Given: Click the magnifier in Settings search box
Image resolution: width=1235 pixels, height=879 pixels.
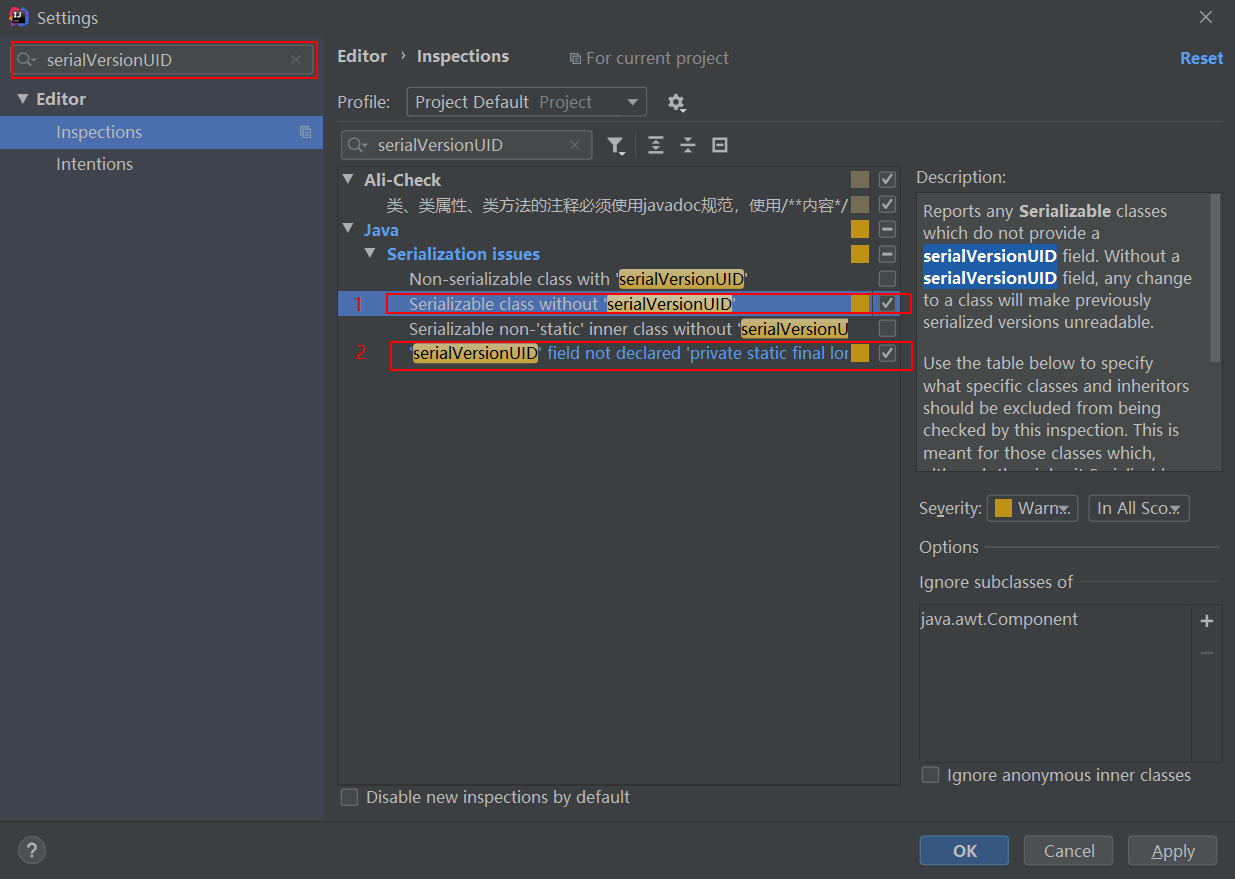Looking at the screenshot, I should pyautogui.click(x=26, y=60).
